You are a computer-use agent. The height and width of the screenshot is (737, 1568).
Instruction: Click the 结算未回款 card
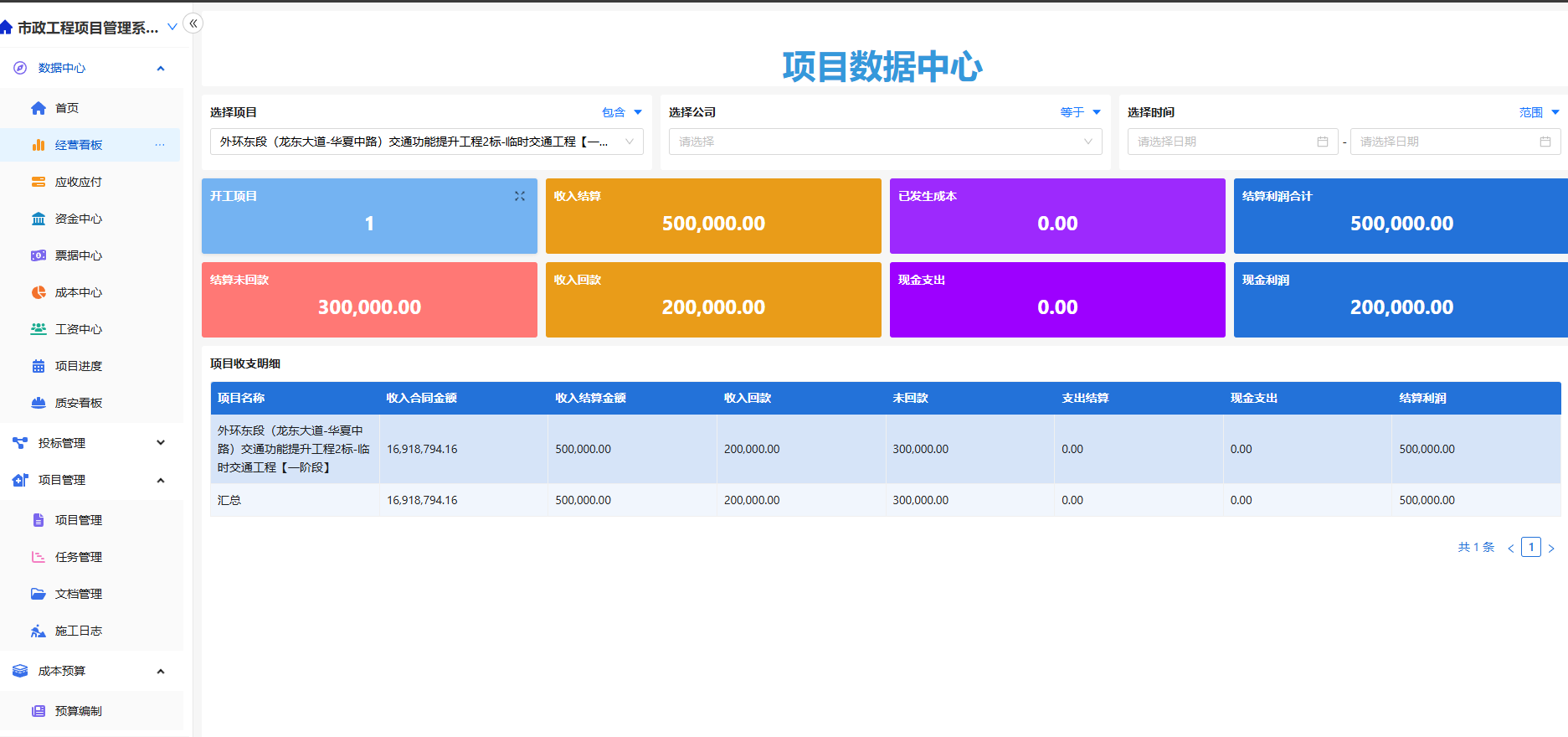(x=369, y=300)
